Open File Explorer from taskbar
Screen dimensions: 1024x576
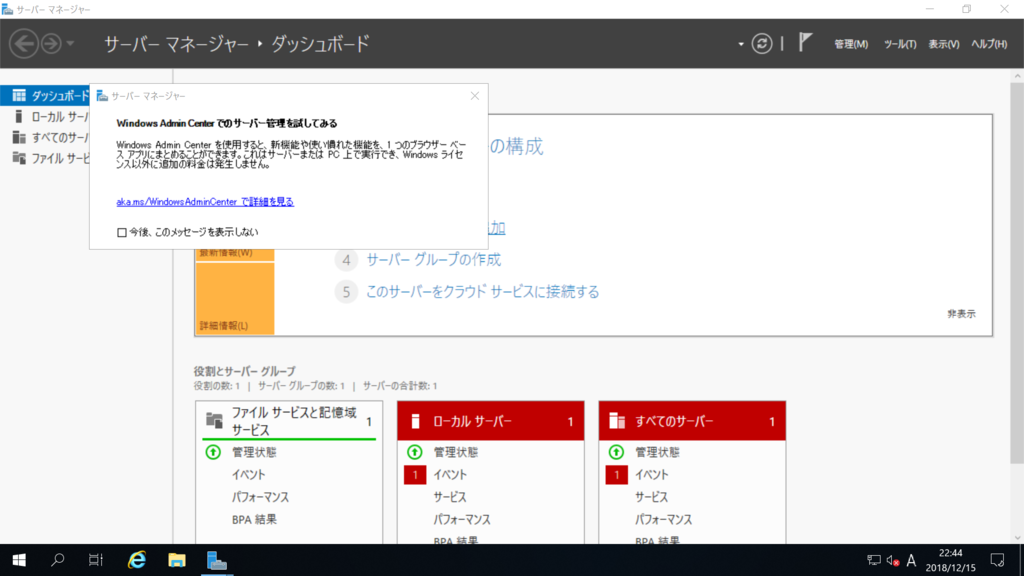tap(176, 560)
